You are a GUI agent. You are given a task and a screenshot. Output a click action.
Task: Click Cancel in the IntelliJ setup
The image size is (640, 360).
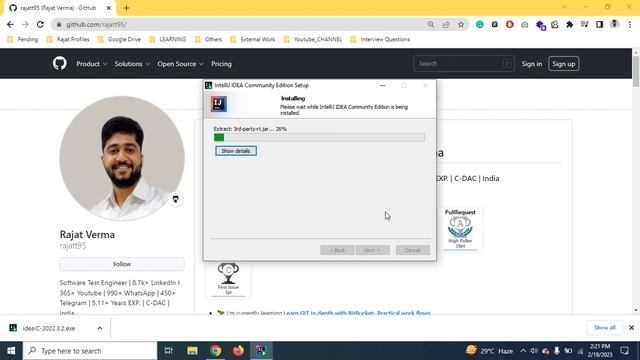coord(413,250)
